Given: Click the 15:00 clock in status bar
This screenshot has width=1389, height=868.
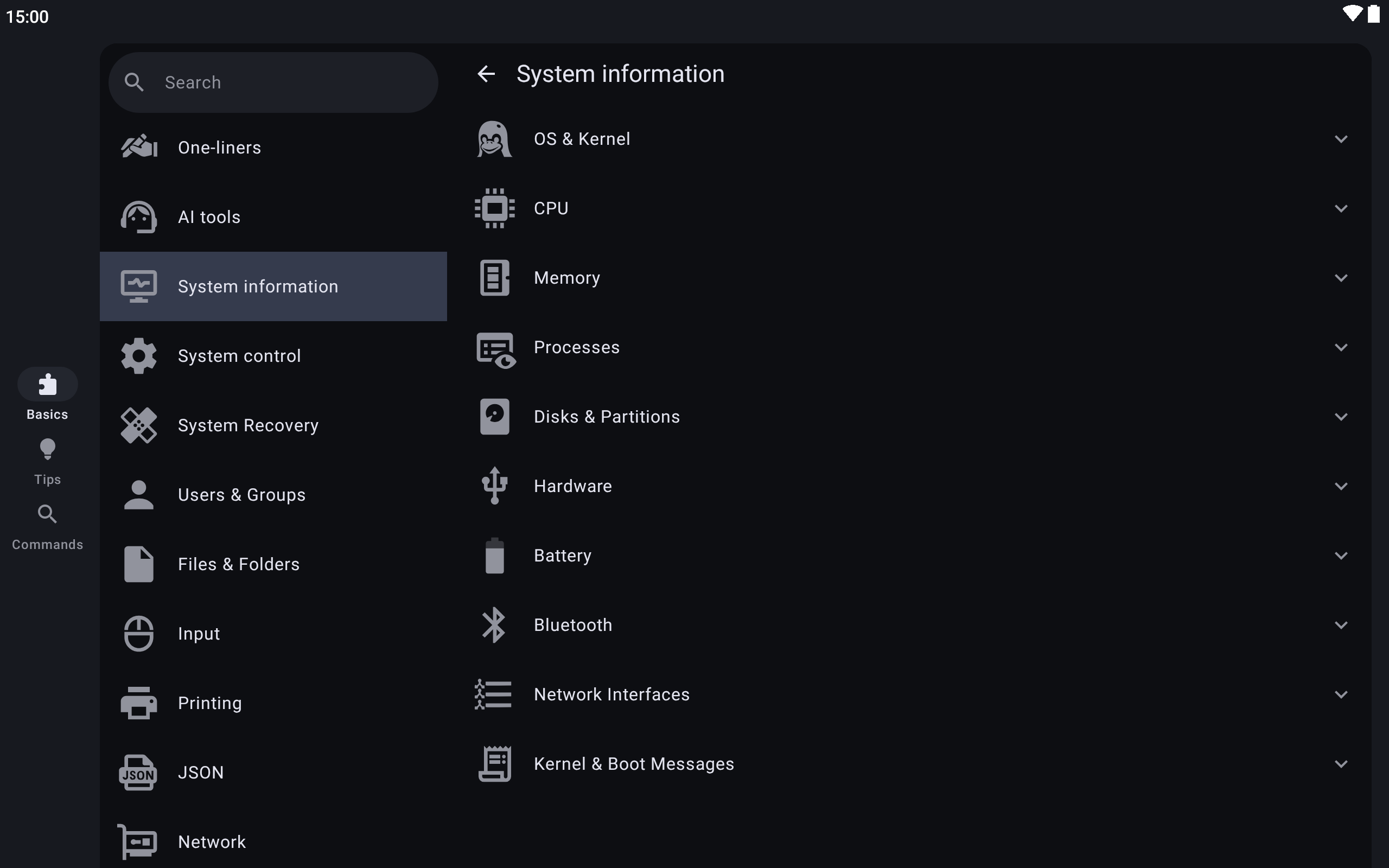Looking at the screenshot, I should 27,17.
